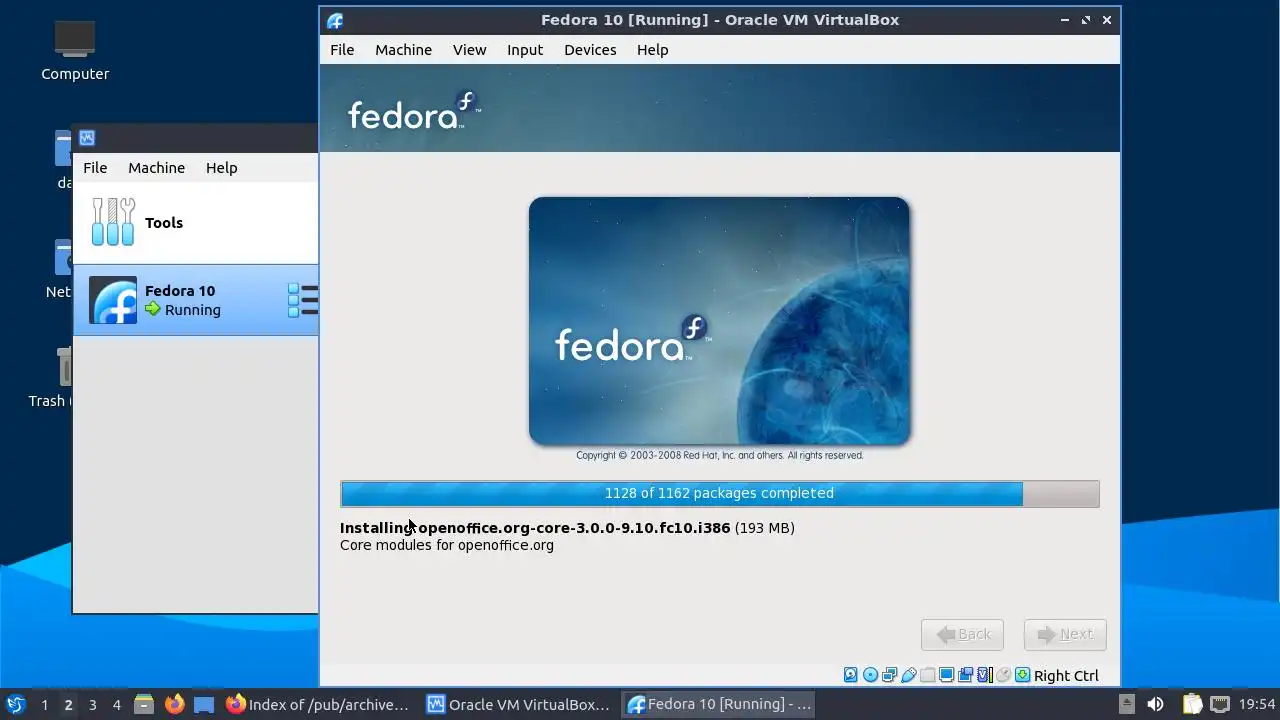Select the Fedora 10 Running VM entry
Viewport: 1280px width, 720px height.
pyautogui.click(x=196, y=300)
